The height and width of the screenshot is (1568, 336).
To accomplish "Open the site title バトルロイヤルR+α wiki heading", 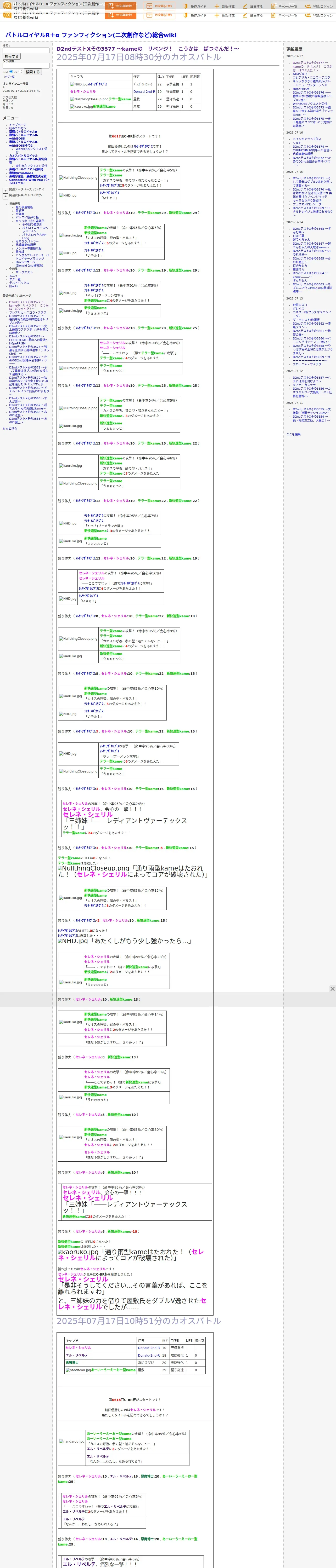I will [91, 35].
